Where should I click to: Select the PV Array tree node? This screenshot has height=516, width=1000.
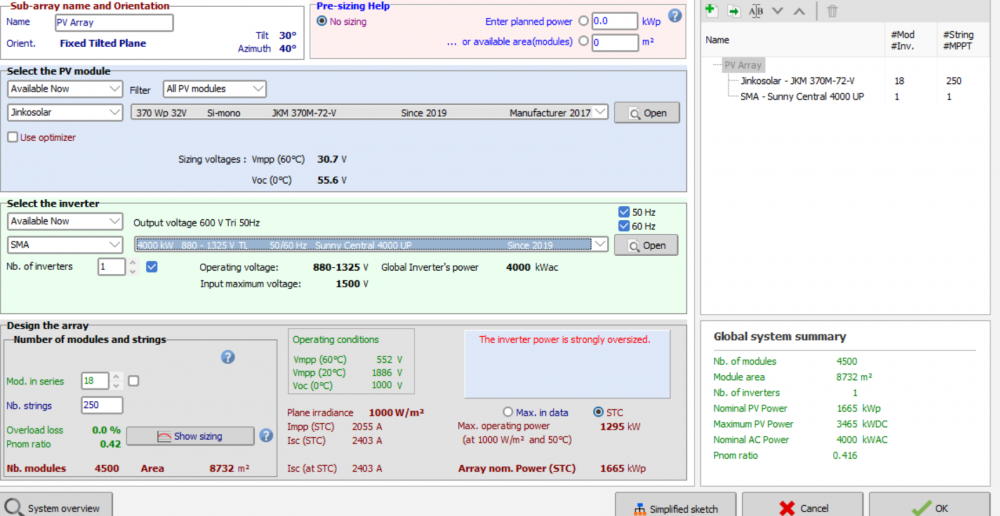coord(743,65)
